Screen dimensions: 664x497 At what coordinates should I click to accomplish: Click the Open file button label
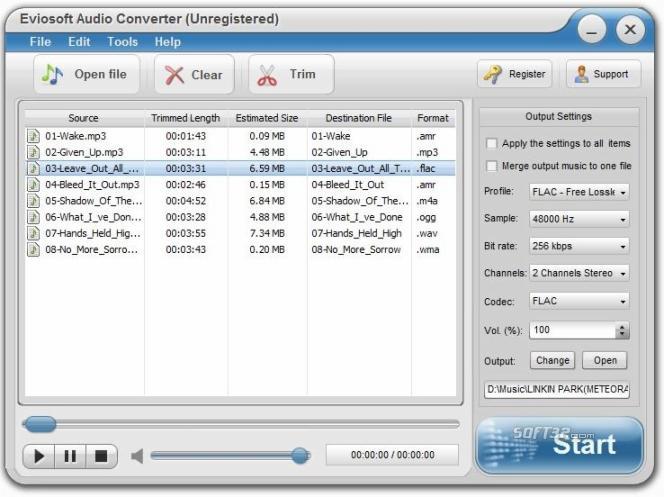tap(100, 75)
